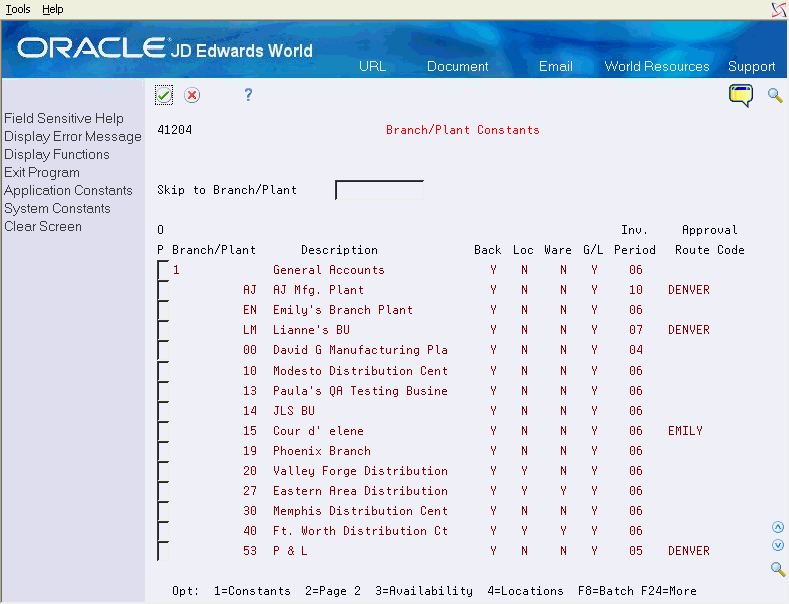This screenshot has width=789, height=604.
Task: Click option field for General Accounts row
Action: pos(163,270)
